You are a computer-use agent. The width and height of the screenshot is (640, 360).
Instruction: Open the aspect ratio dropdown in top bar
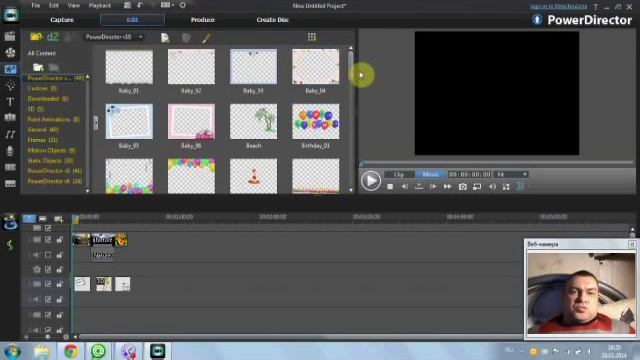pos(167,5)
